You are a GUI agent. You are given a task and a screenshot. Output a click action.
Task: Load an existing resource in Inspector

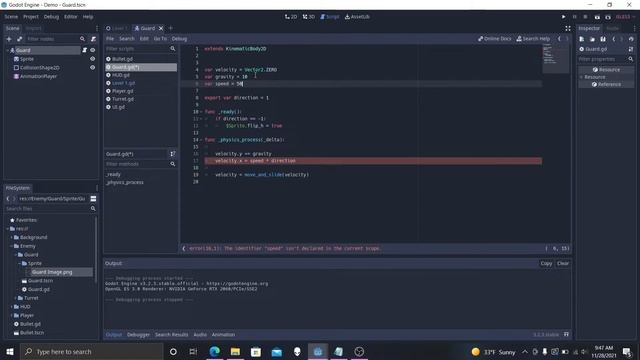[592, 39]
